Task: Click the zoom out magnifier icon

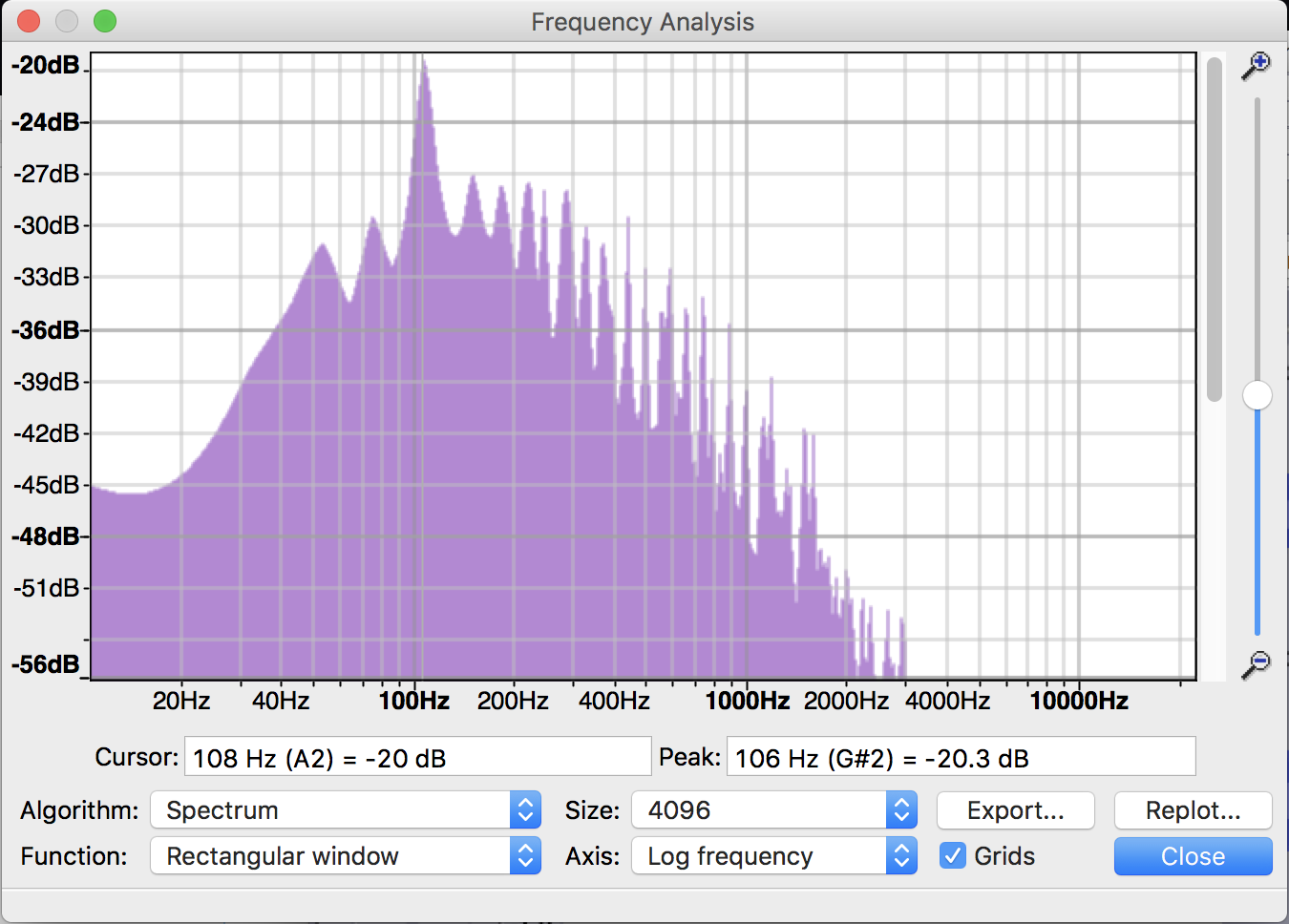Action: 1256,664
